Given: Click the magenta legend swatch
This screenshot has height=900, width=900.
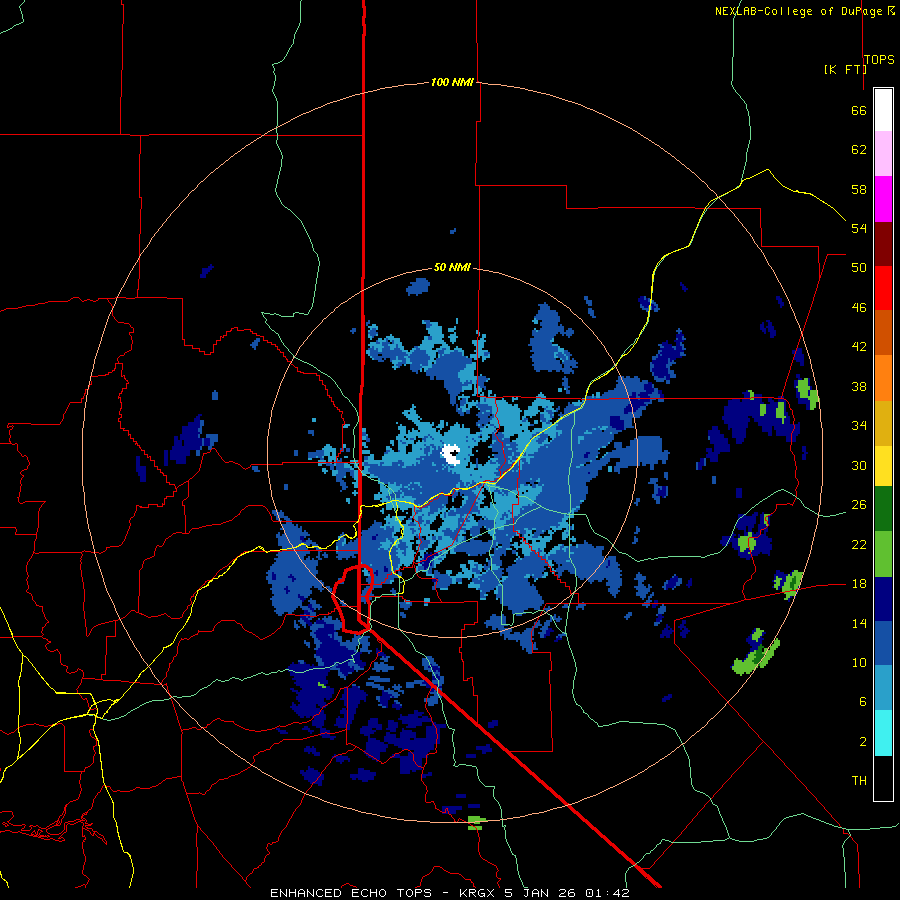Looking at the screenshot, I should coord(883,199).
